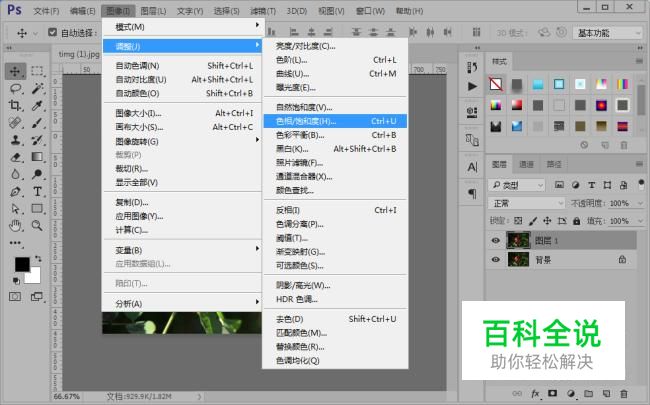Select the Gradient tool
Screen dimensions: 650x405
pos(37,157)
